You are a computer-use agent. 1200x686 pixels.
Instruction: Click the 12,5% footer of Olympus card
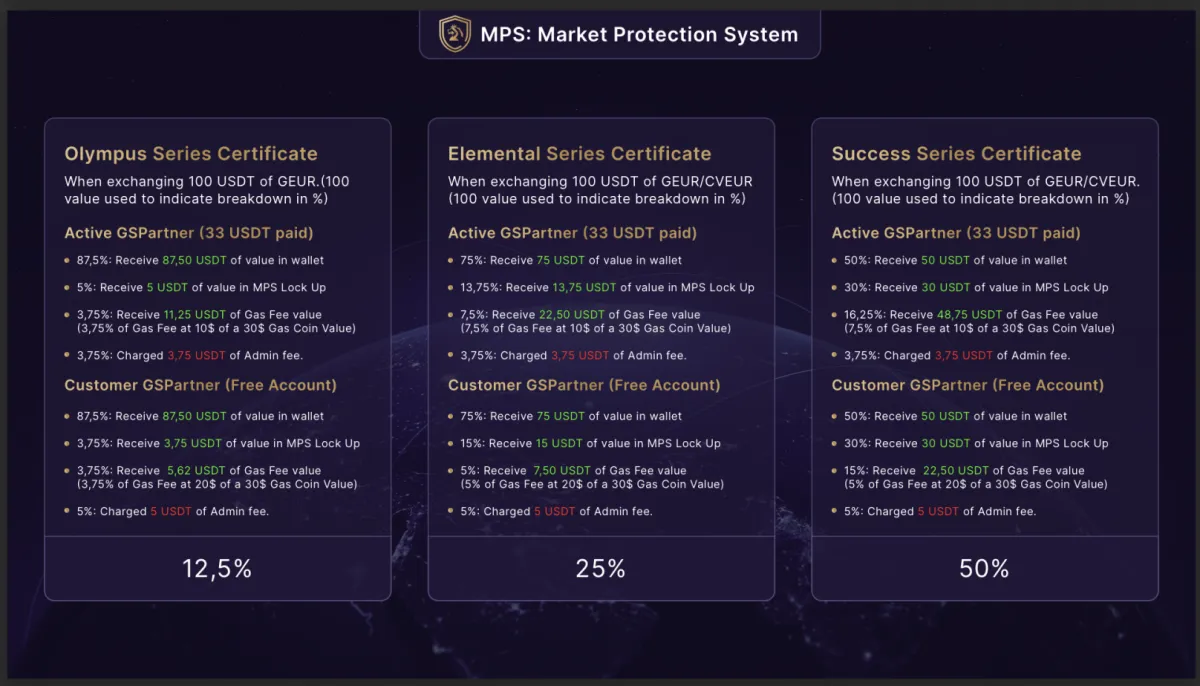217,569
